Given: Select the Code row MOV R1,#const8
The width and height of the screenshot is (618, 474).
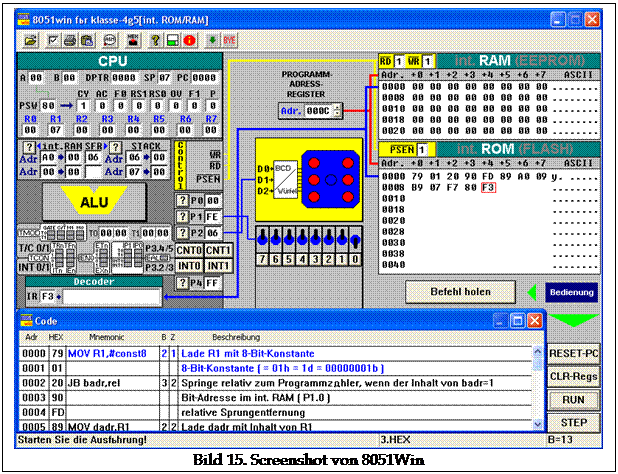Looking at the screenshot, I should click(276, 353).
